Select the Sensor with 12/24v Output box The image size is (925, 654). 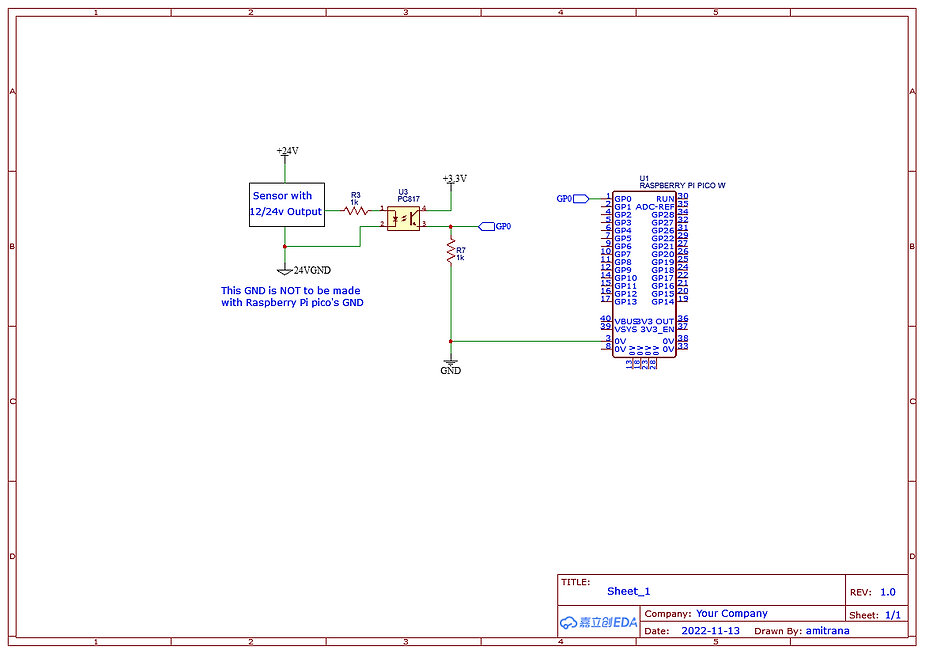(x=287, y=205)
